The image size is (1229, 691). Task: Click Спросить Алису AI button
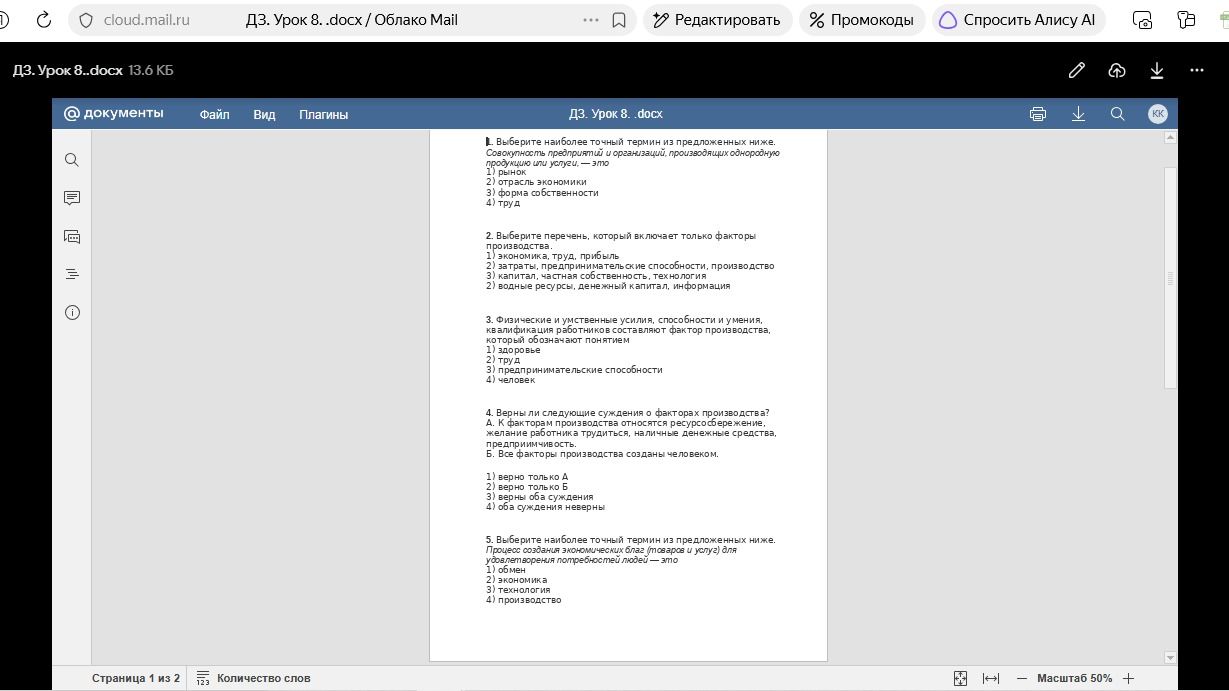pos(1018,20)
